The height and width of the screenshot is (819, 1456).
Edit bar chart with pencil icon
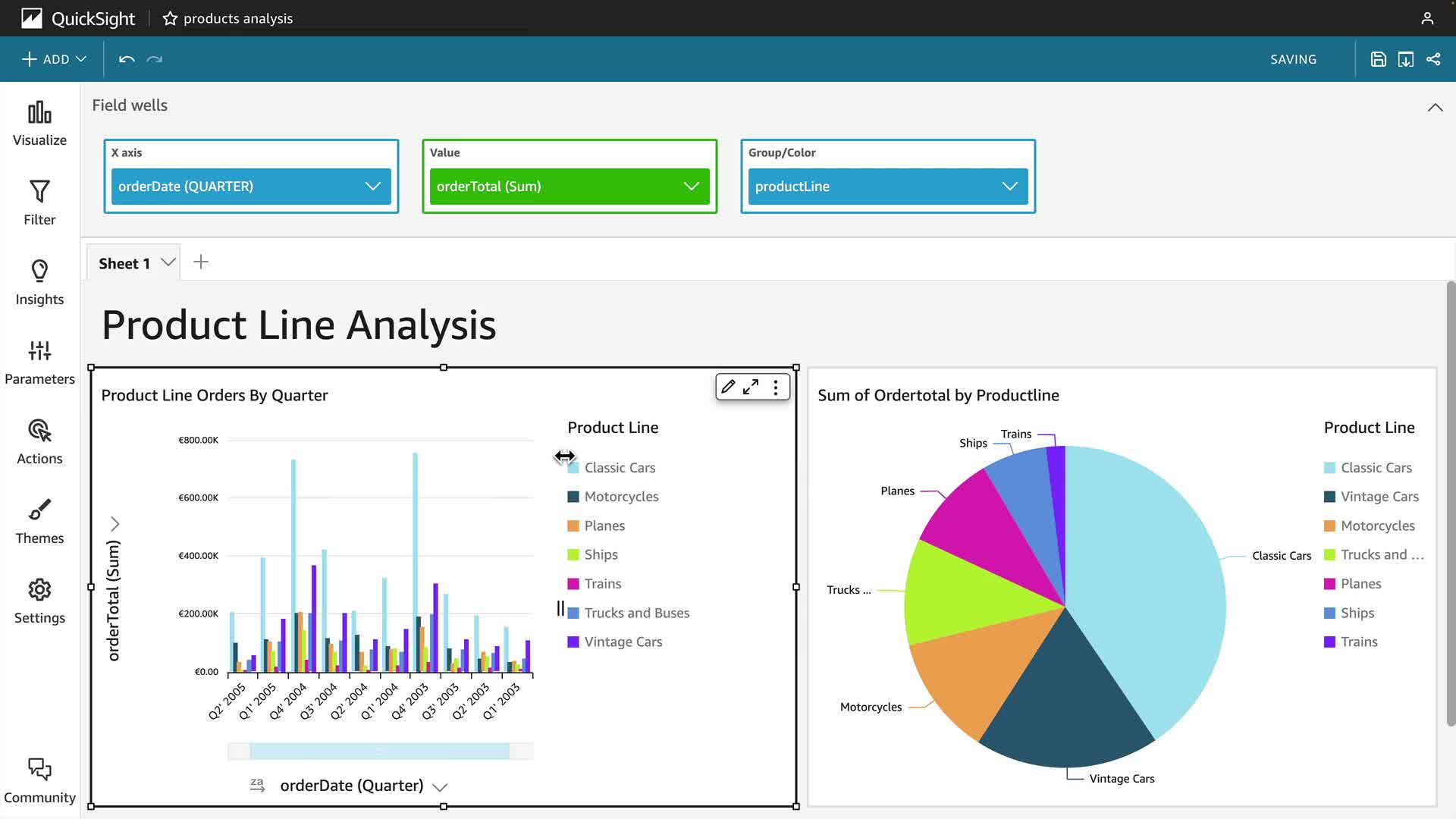[728, 388]
